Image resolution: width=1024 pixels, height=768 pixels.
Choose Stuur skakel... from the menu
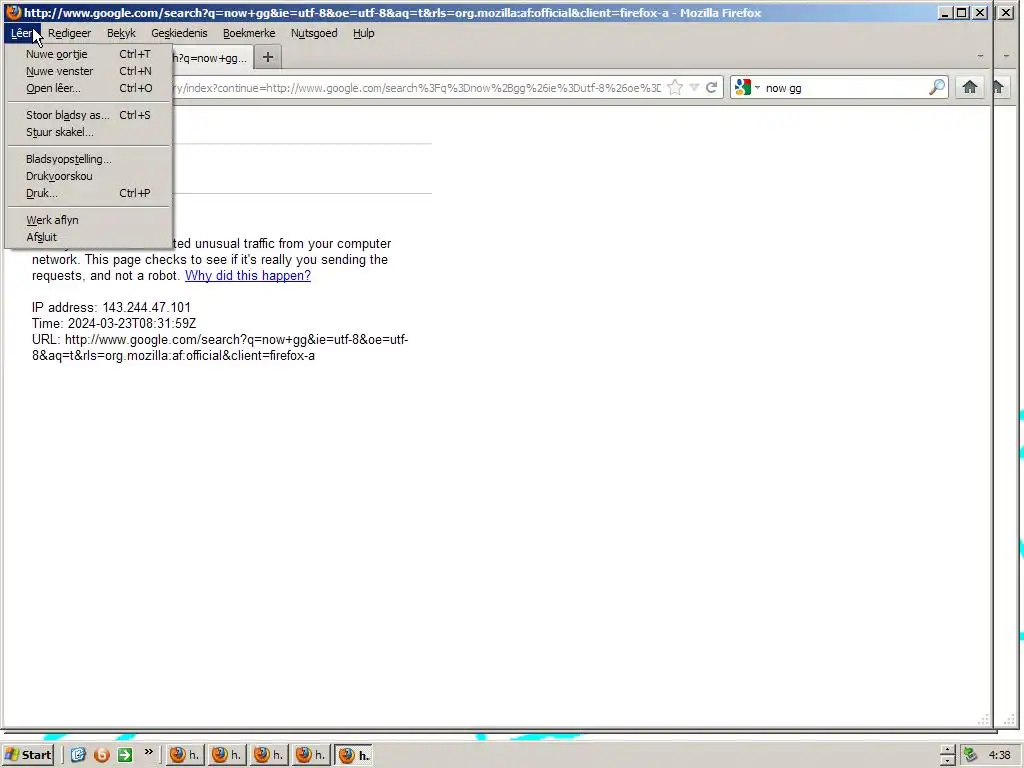88,132
